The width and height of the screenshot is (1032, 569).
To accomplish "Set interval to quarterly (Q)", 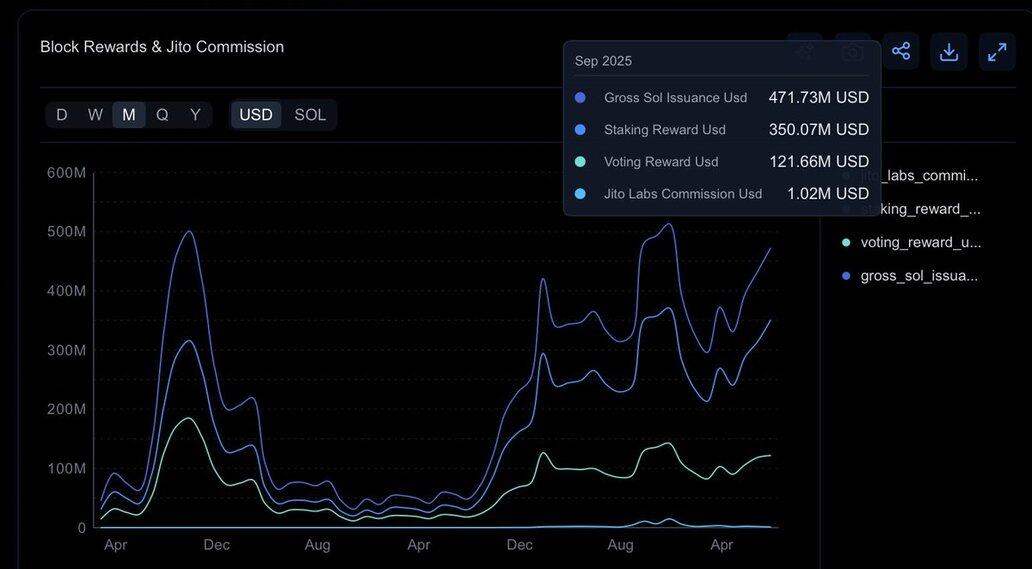I will (x=162, y=115).
